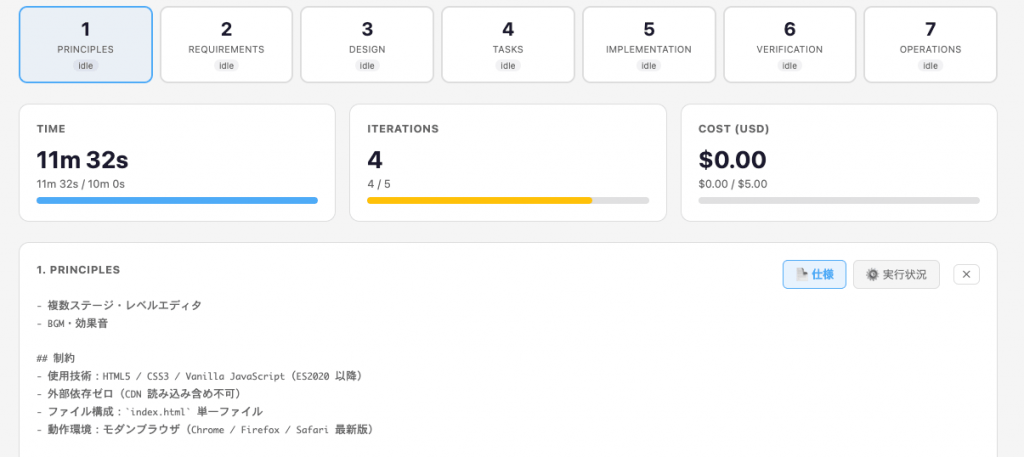Click the idle badge under Operations

click(x=930, y=66)
